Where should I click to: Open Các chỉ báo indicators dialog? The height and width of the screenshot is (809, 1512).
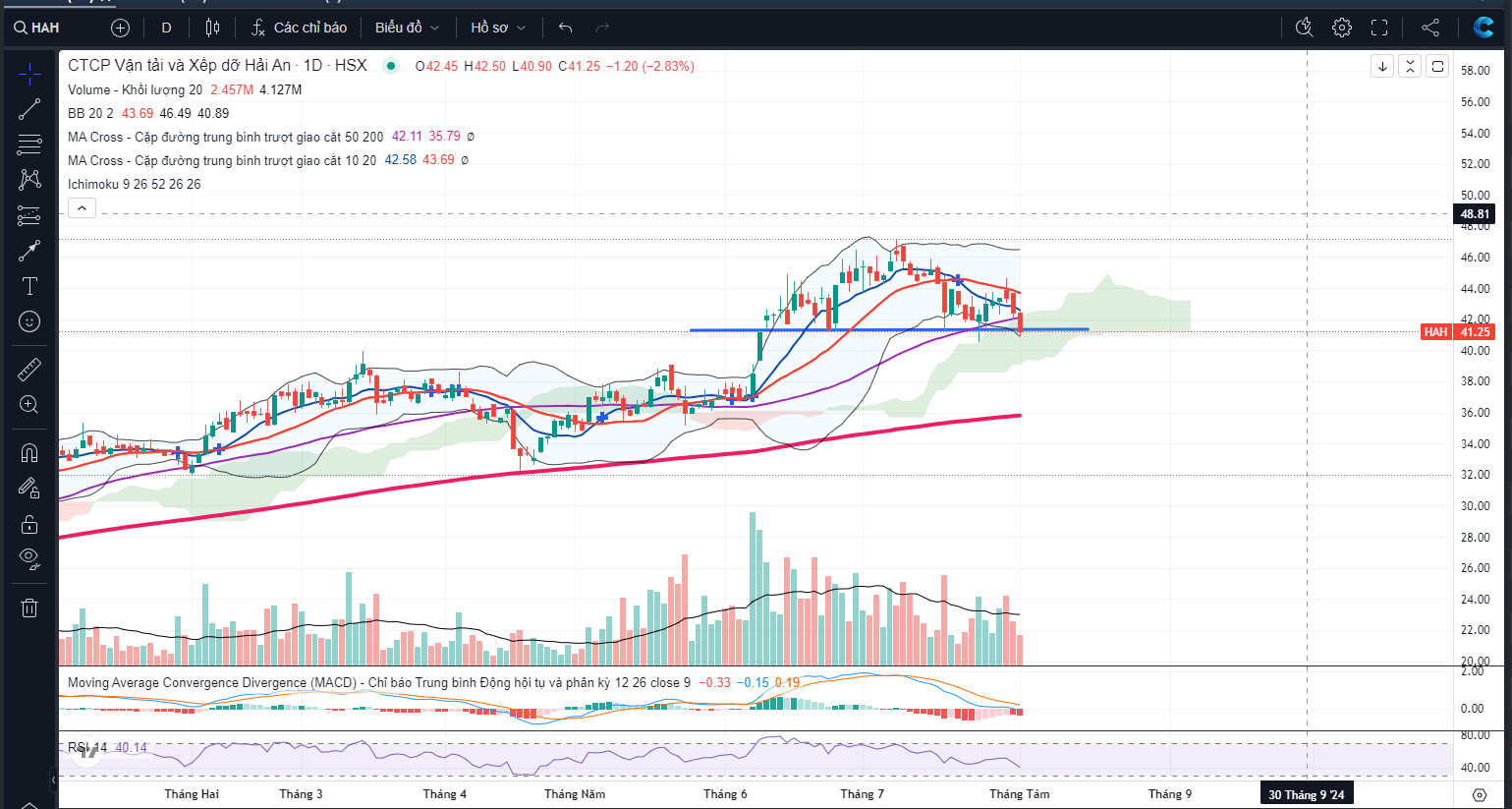(299, 28)
